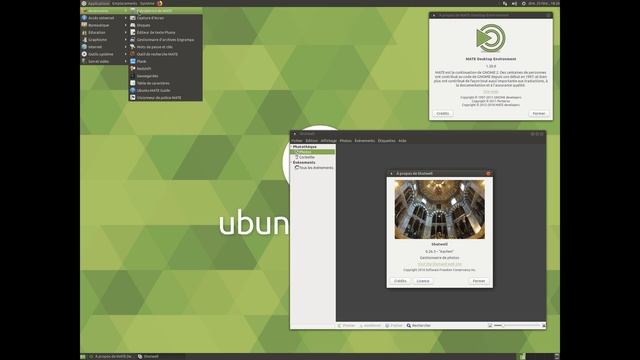
Task: Expand the Bureautique submenu
Action: click(x=105, y=25)
